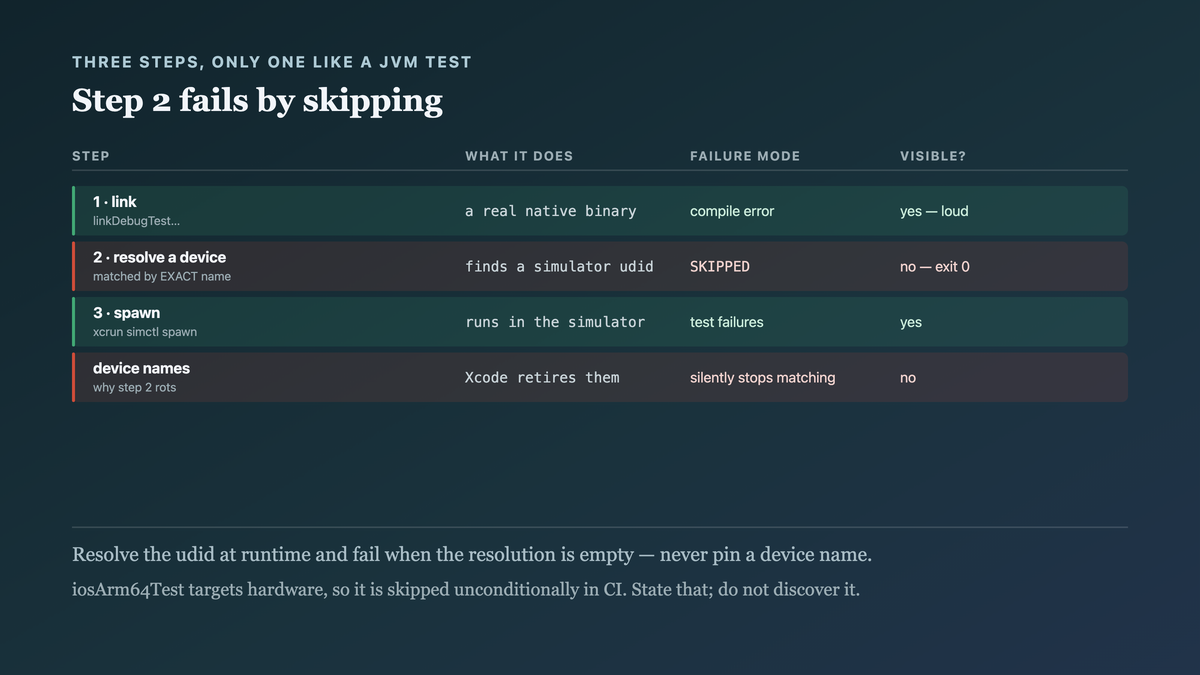Select the '1 · link' row title

pos(115,202)
